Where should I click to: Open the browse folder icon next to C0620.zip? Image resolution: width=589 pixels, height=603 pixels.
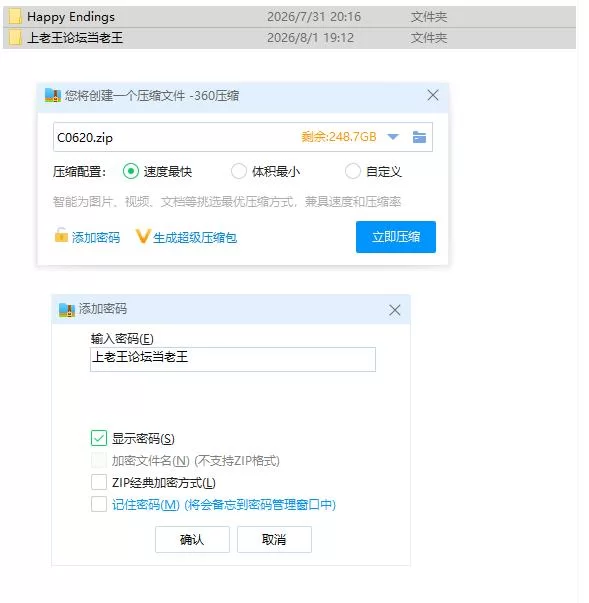(419, 137)
